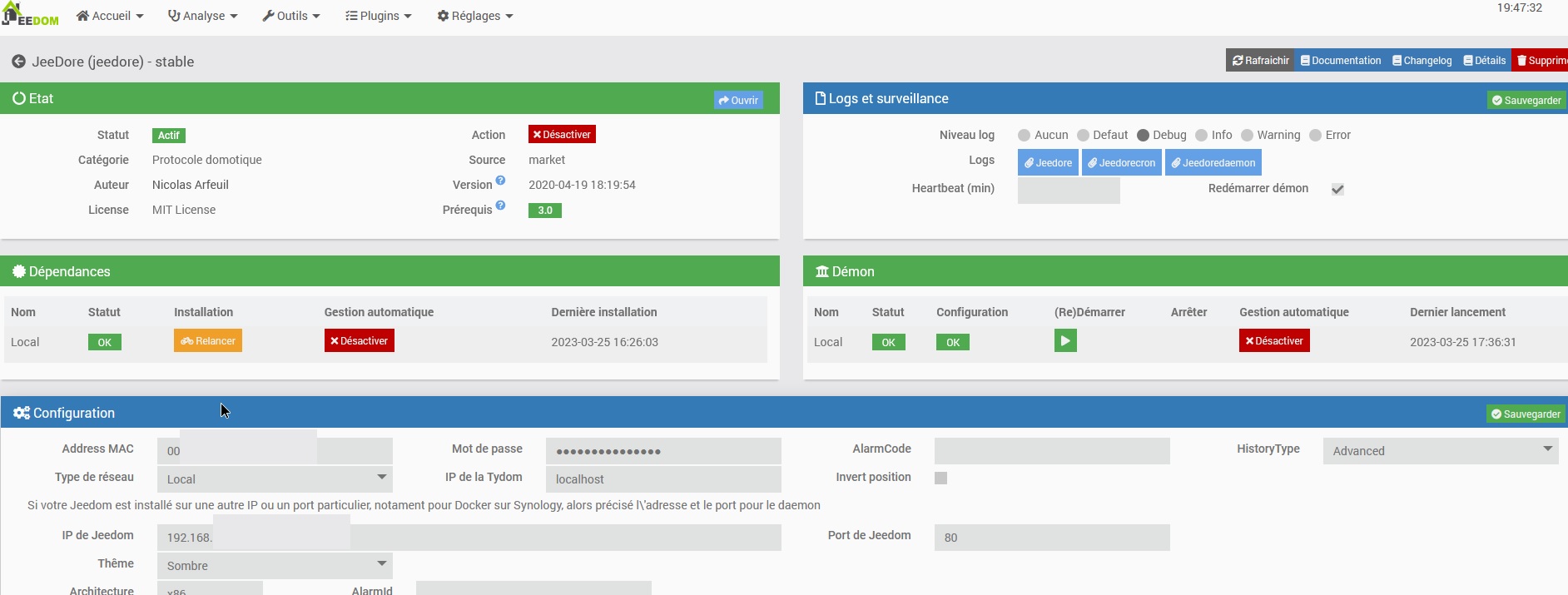Click the green Actif status badge

click(169, 136)
